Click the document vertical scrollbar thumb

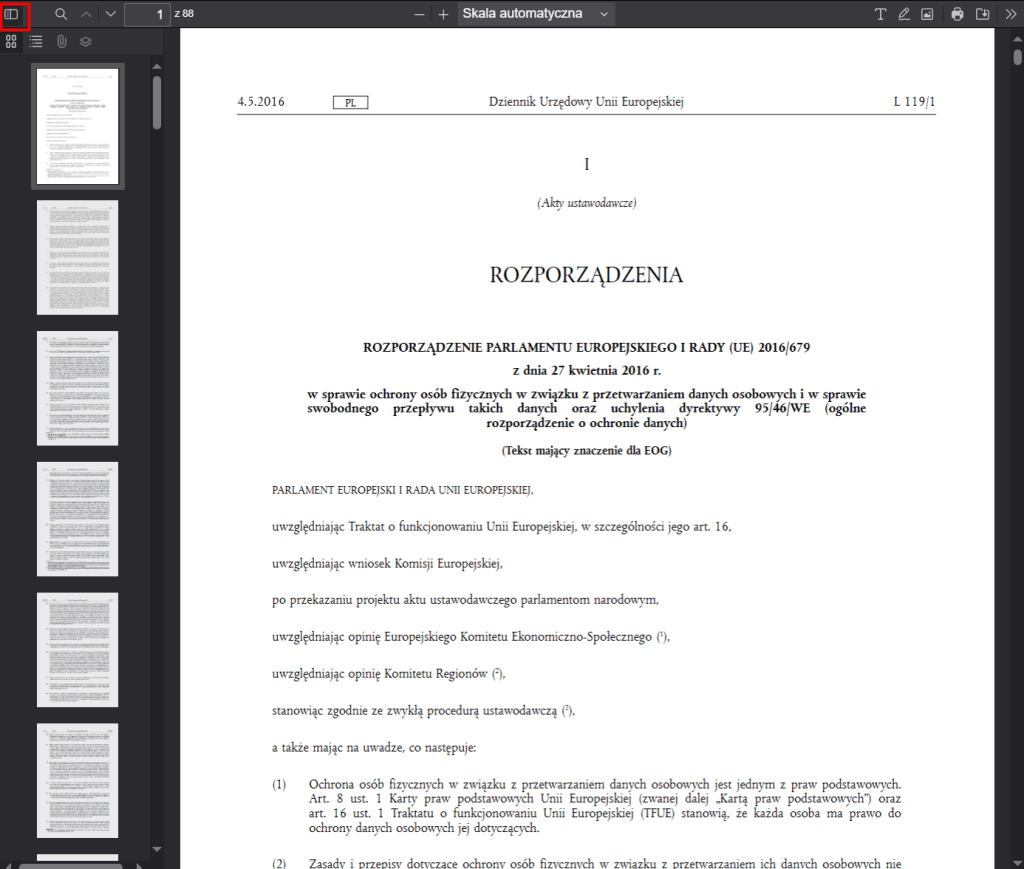pyautogui.click(x=1017, y=57)
